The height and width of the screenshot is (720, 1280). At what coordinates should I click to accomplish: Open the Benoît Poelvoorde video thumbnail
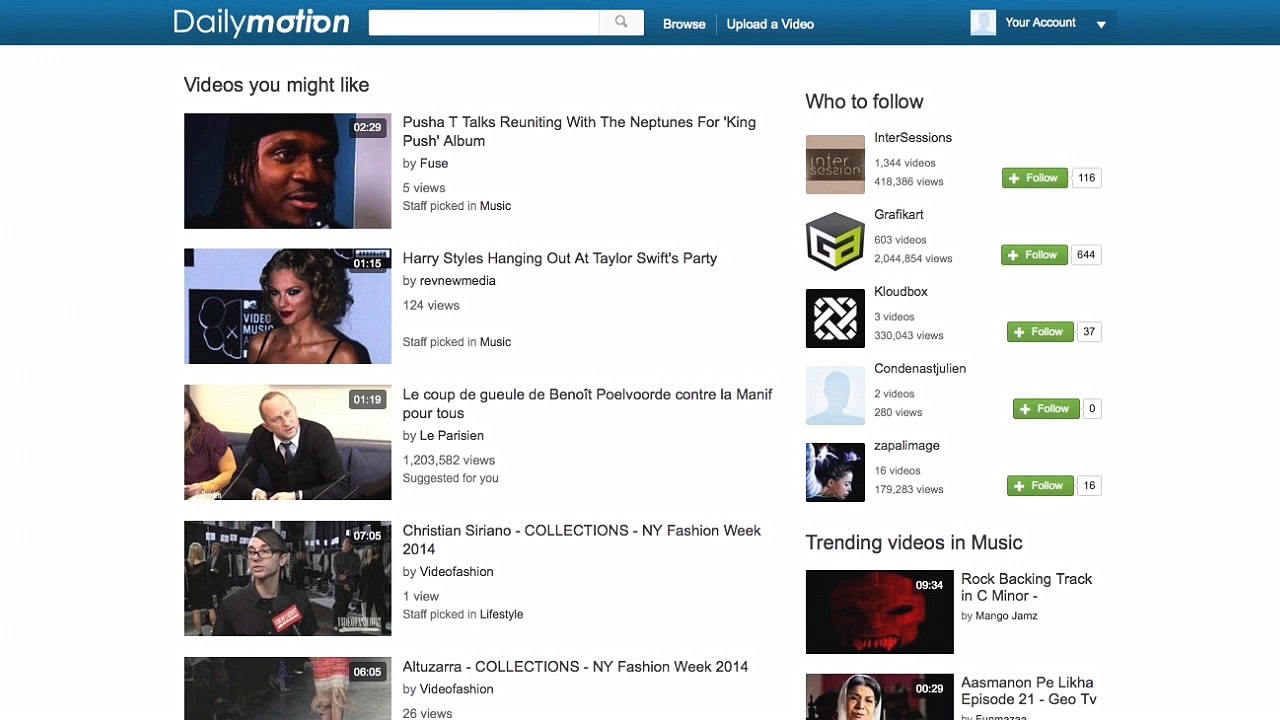[288, 442]
